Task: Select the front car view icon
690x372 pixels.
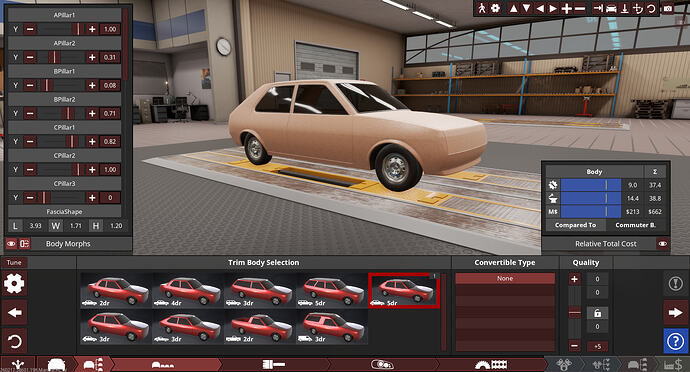Action: (x=611, y=8)
